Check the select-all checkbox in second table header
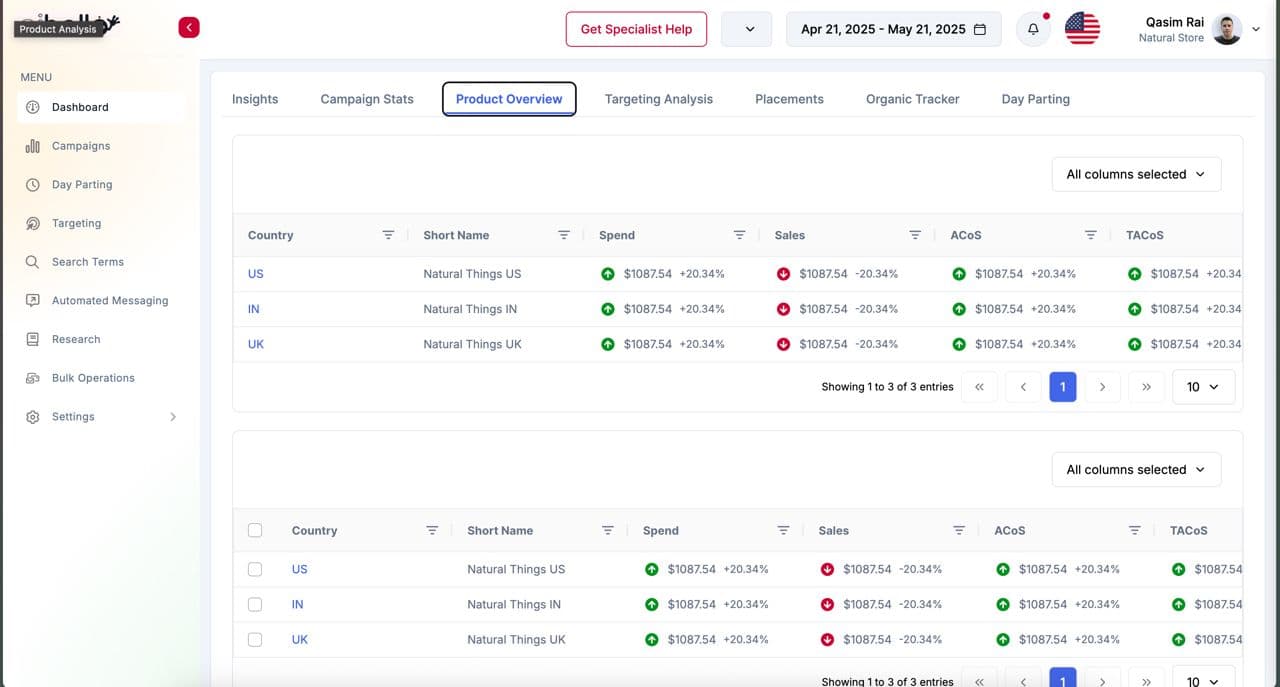 255,531
